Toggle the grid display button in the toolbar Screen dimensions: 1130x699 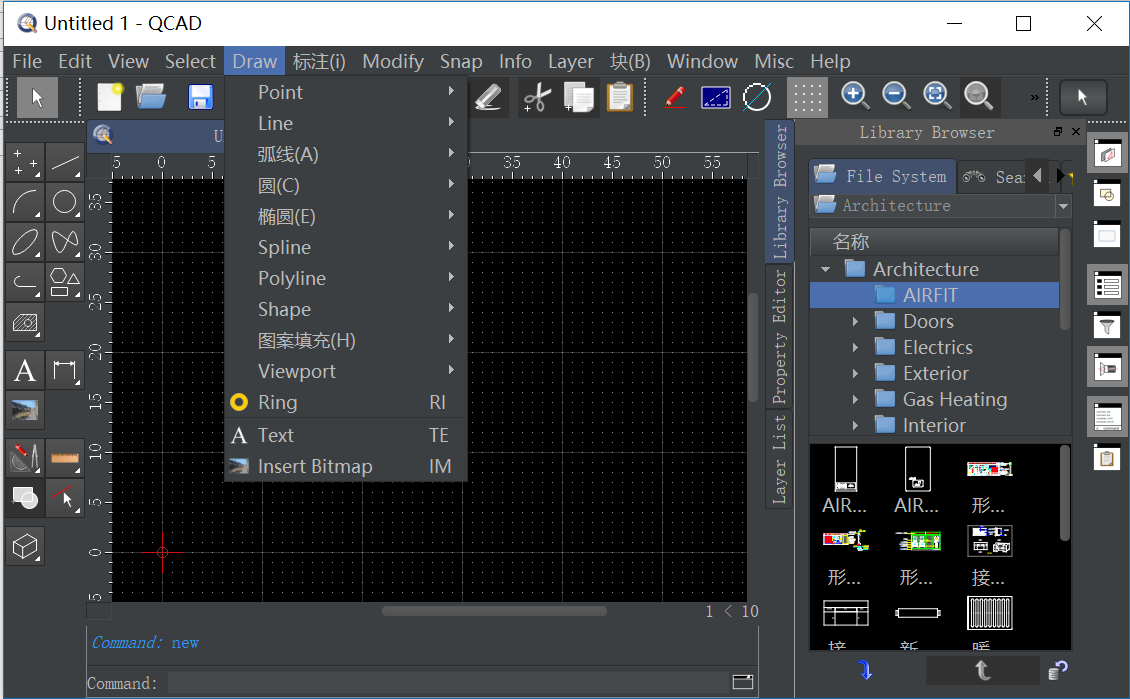click(x=807, y=97)
